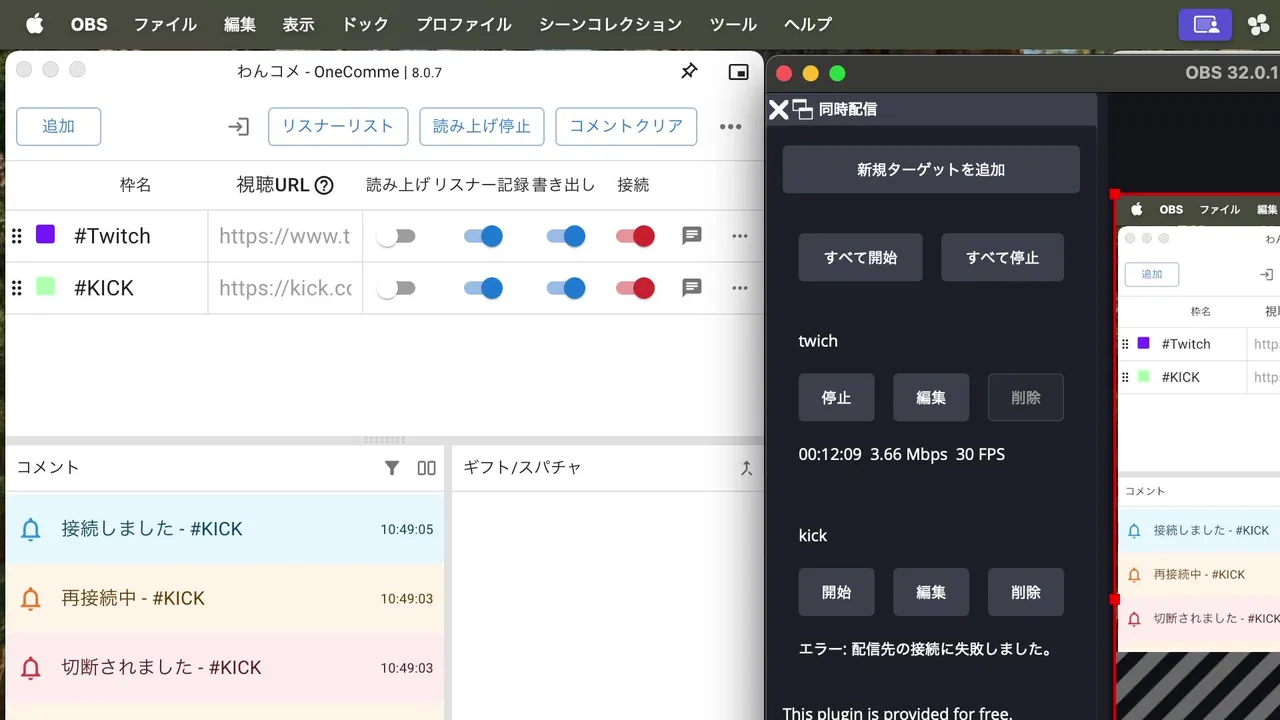Click 停止 button under twich
1280x720 pixels.
click(837, 398)
